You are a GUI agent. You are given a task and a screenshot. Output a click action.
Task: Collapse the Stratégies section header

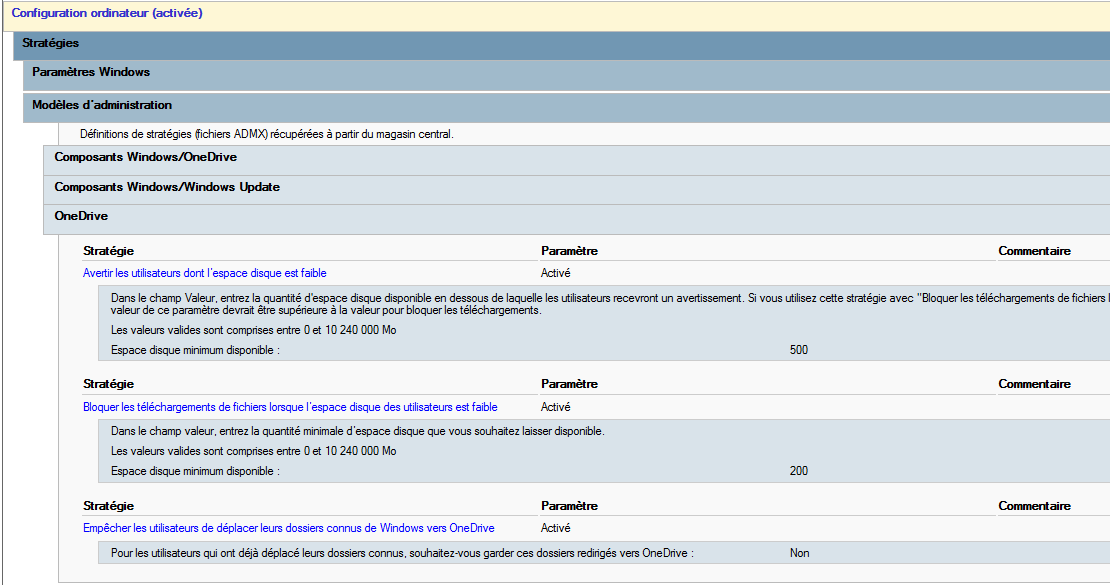(x=51, y=43)
